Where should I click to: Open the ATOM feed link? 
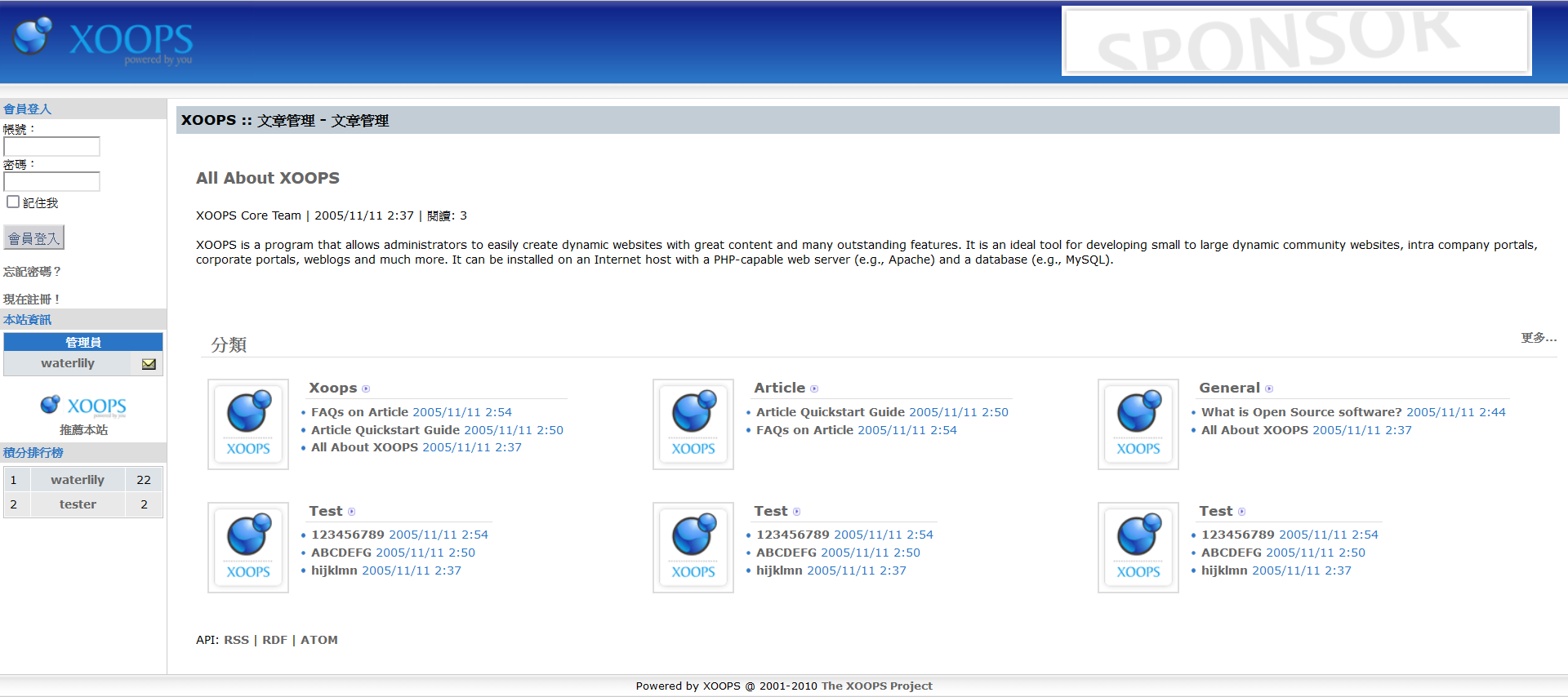coord(319,640)
